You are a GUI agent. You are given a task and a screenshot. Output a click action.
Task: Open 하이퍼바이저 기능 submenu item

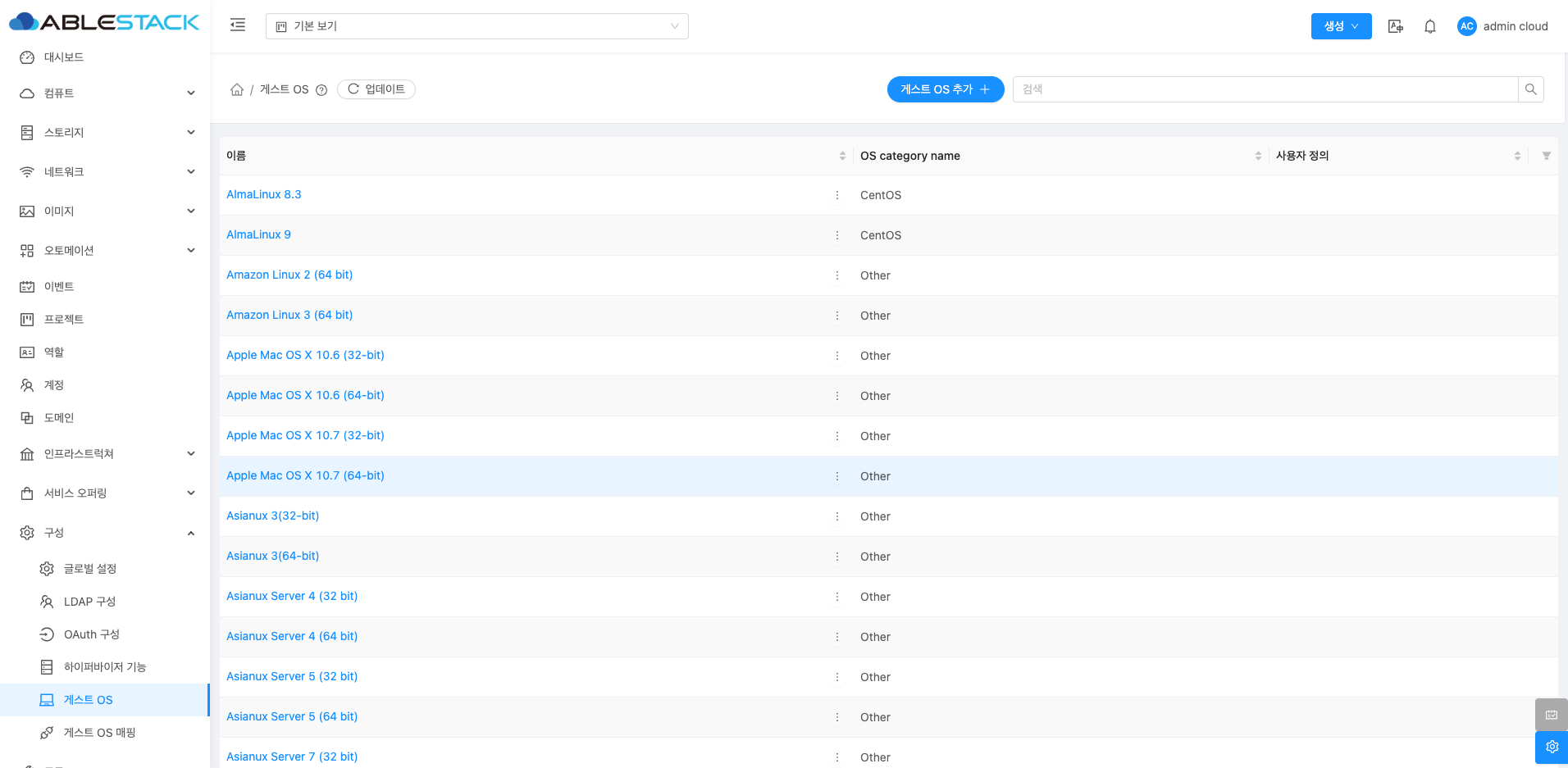pyautogui.click(x=105, y=667)
